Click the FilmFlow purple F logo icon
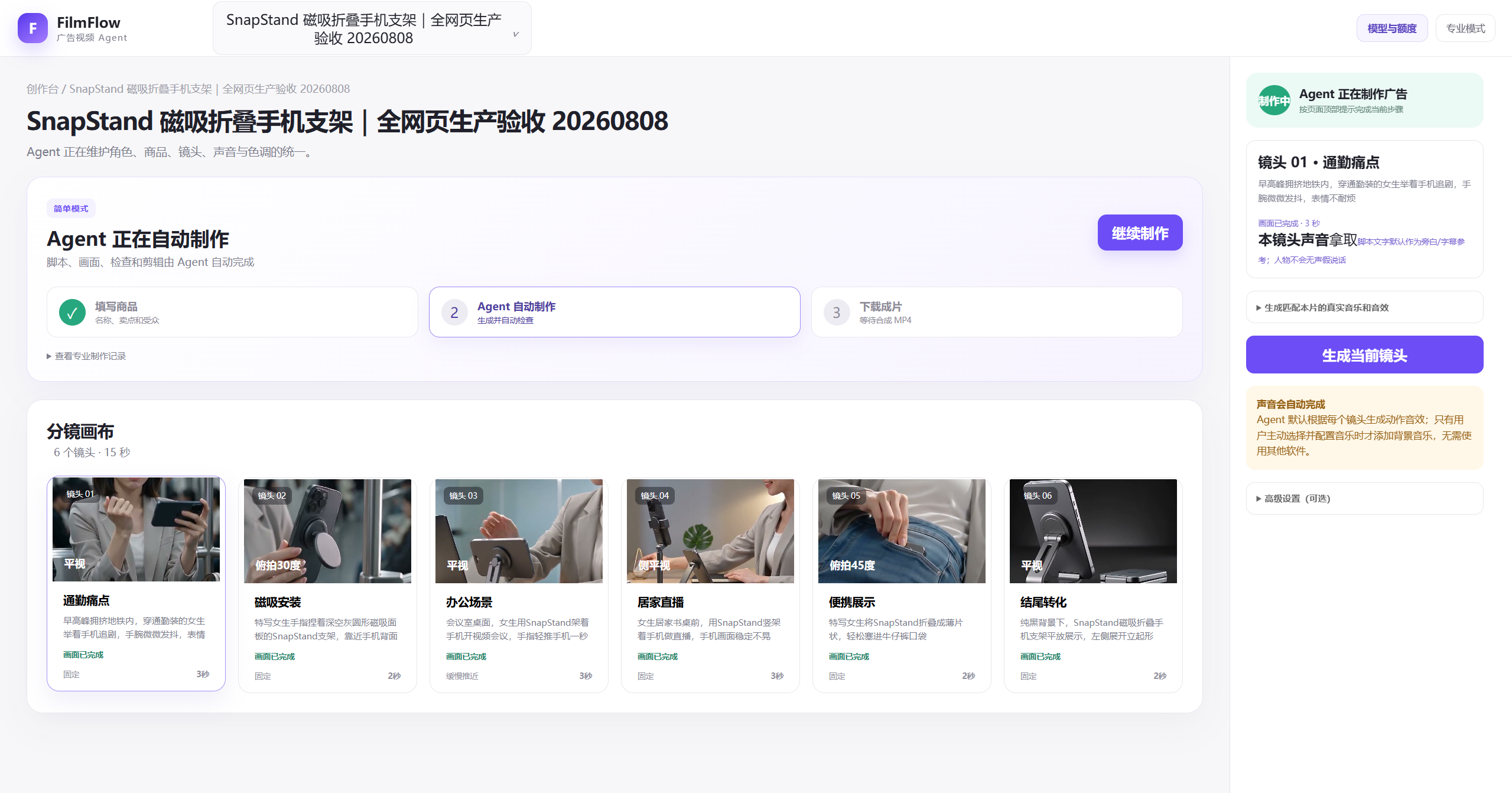1512x793 pixels. click(32, 28)
